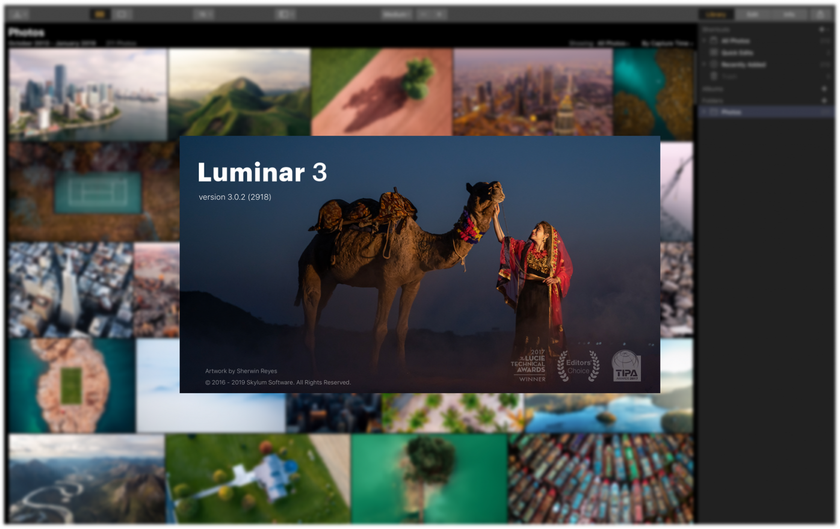Select the soccer field island thumbnail
The width and height of the screenshot is (840, 529).
(72, 385)
